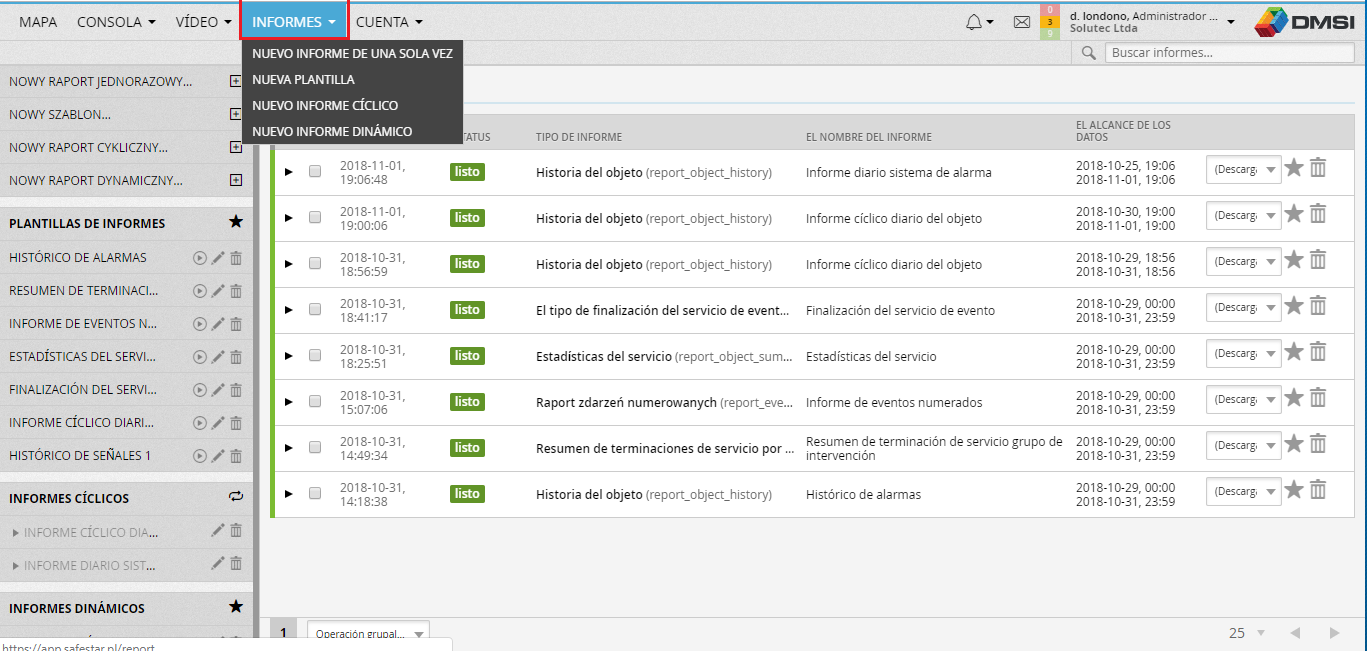The height and width of the screenshot is (651, 1367).
Task: Delete the Histórico de alarmas report row
Action: pos(1318,490)
